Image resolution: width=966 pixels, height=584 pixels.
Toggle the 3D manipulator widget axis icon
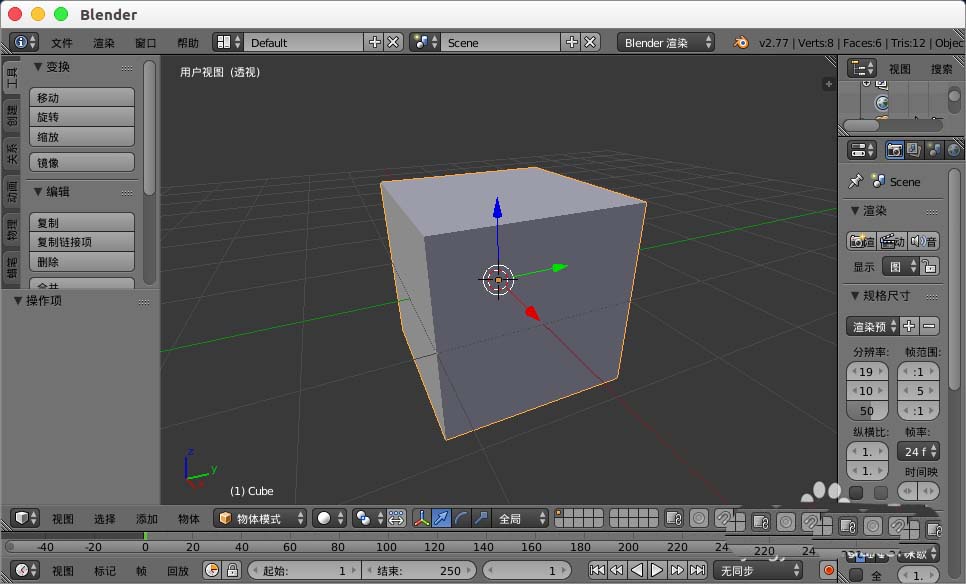coord(424,518)
